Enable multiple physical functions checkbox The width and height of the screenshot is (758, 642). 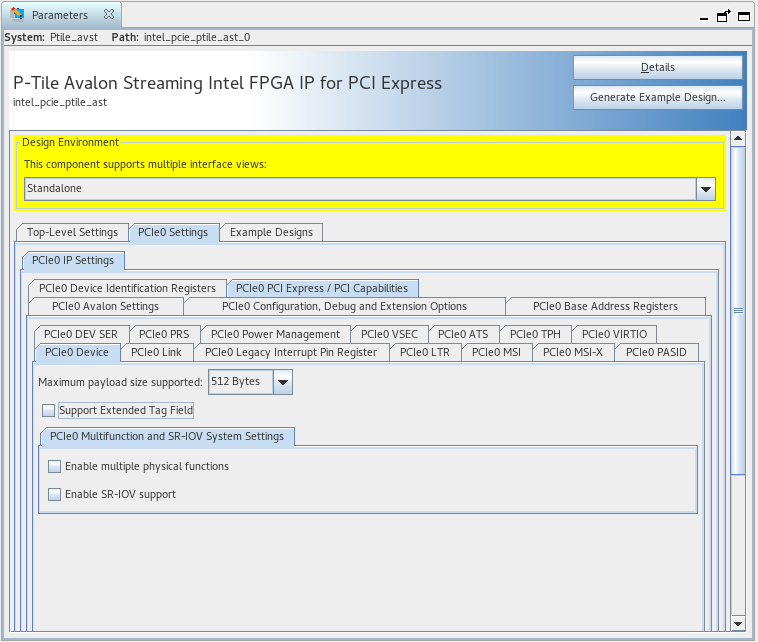[55, 467]
